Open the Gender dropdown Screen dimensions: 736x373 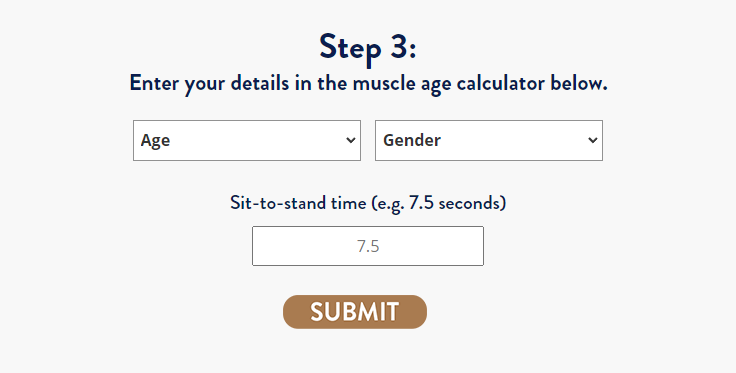[x=489, y=140]
